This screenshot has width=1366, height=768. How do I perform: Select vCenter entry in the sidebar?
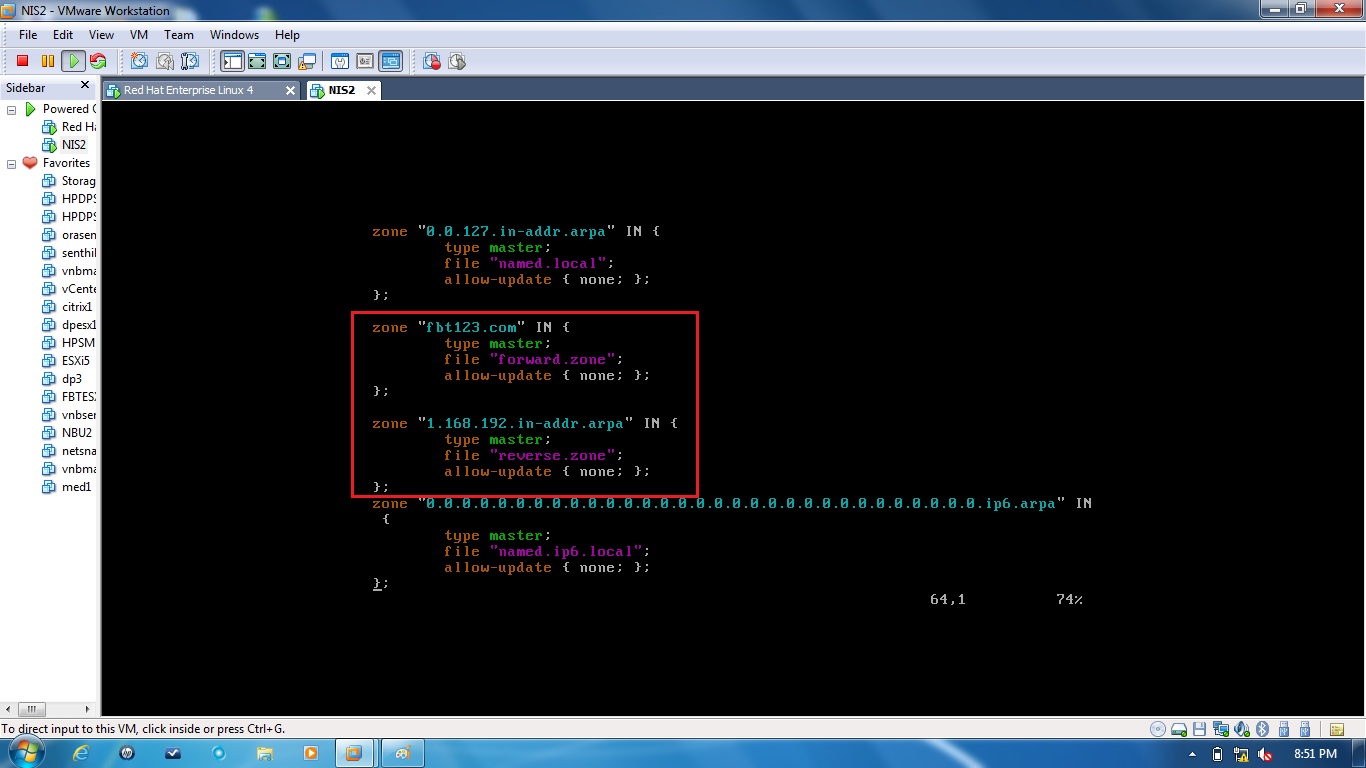(72, 289)
